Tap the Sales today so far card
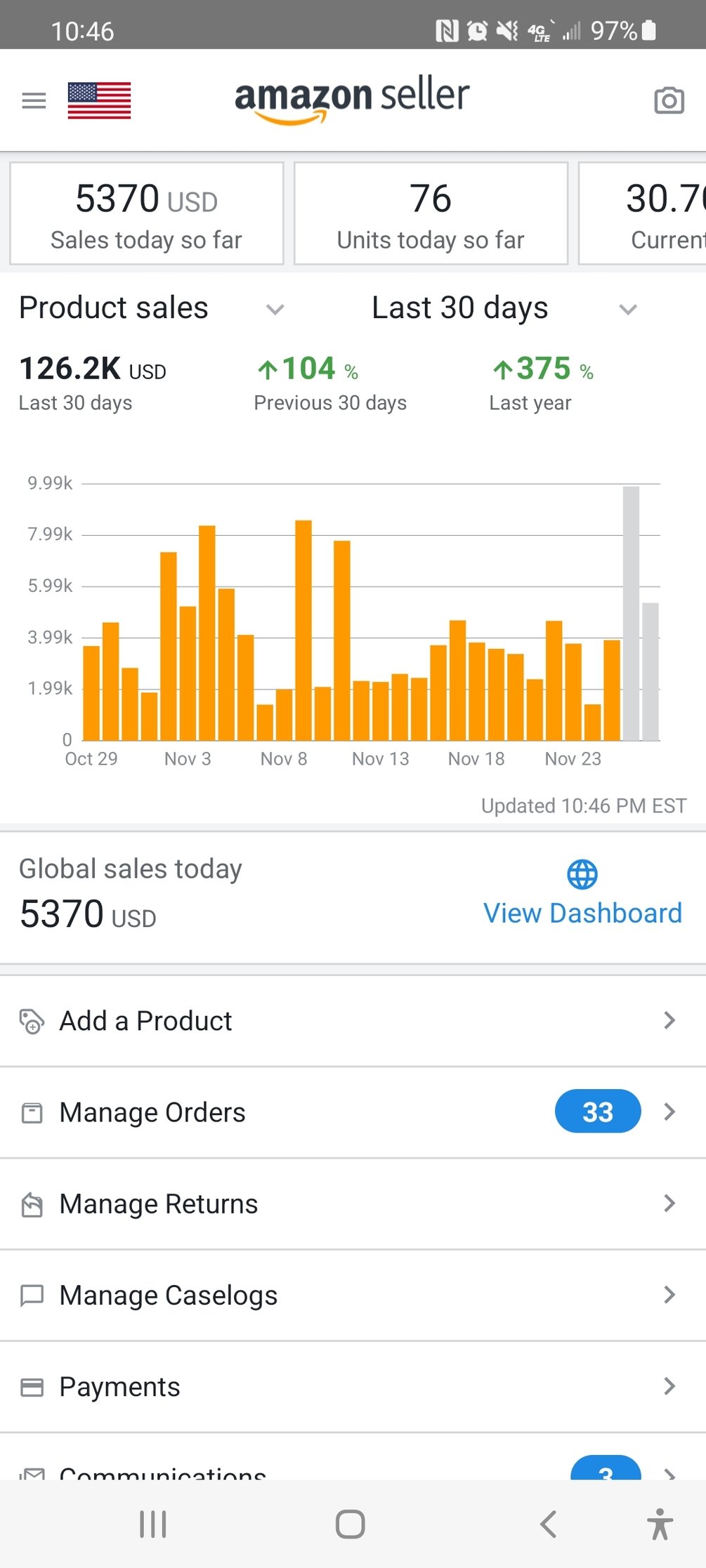The height and width of the screenshot is (1568, 706). click(x=146, y=213)
